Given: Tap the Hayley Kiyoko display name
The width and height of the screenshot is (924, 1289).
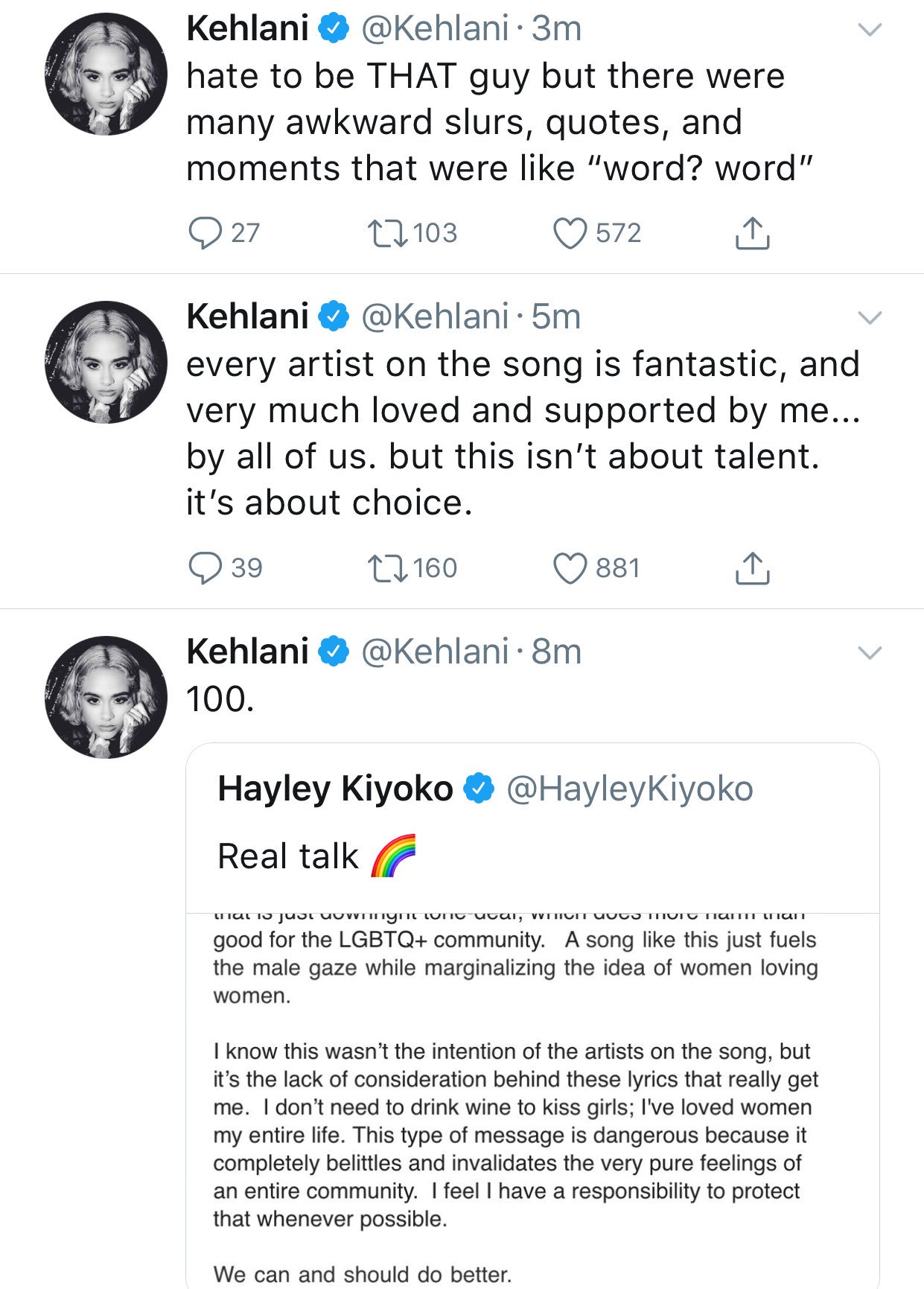Looking at the screenshot, I should (335, 789).
